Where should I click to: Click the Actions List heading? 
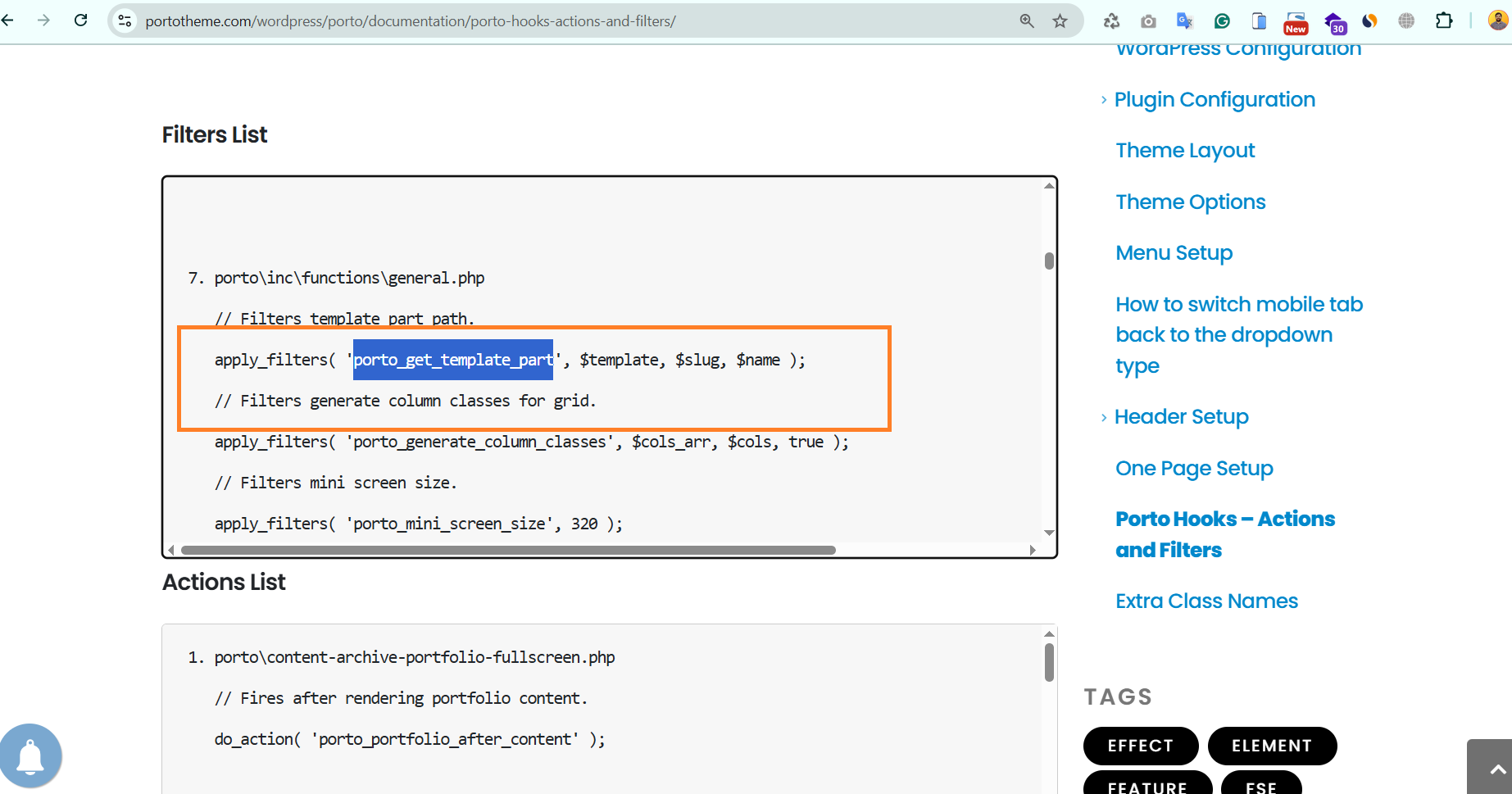click(224, 582)
